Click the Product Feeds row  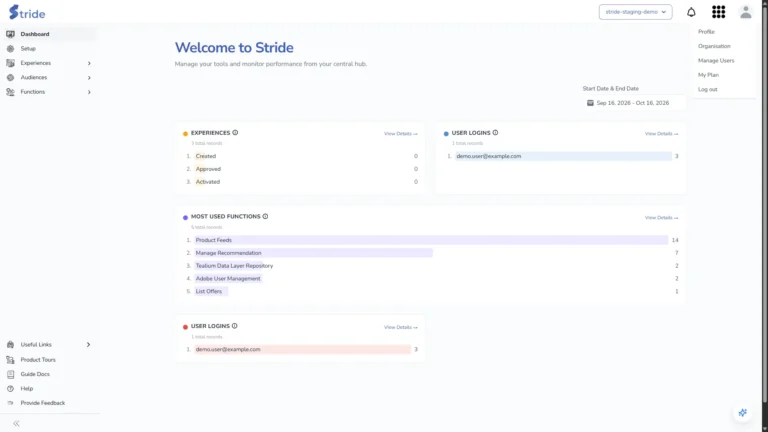[431, 240]
